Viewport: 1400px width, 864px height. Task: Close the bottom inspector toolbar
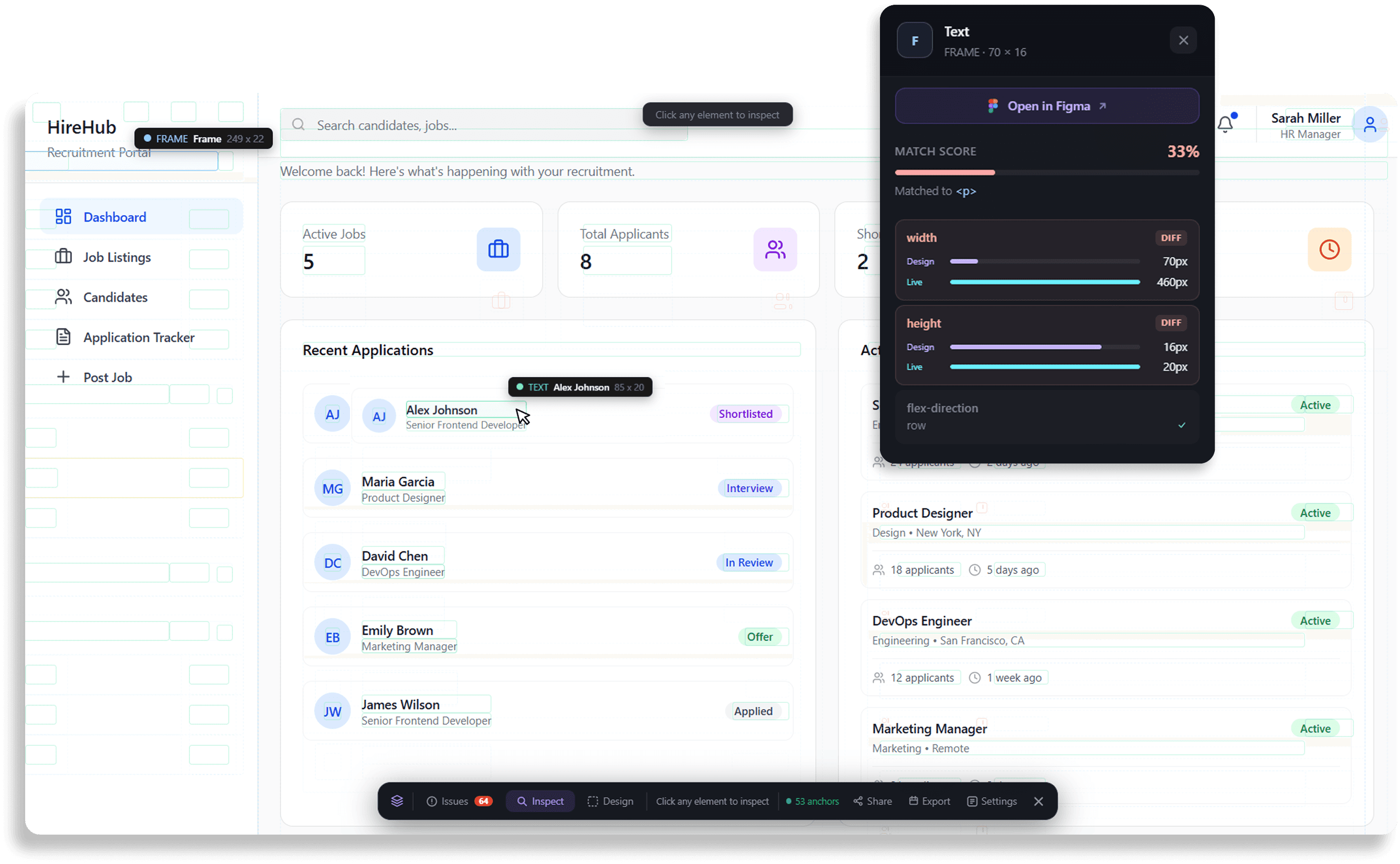coord(1038,801)
